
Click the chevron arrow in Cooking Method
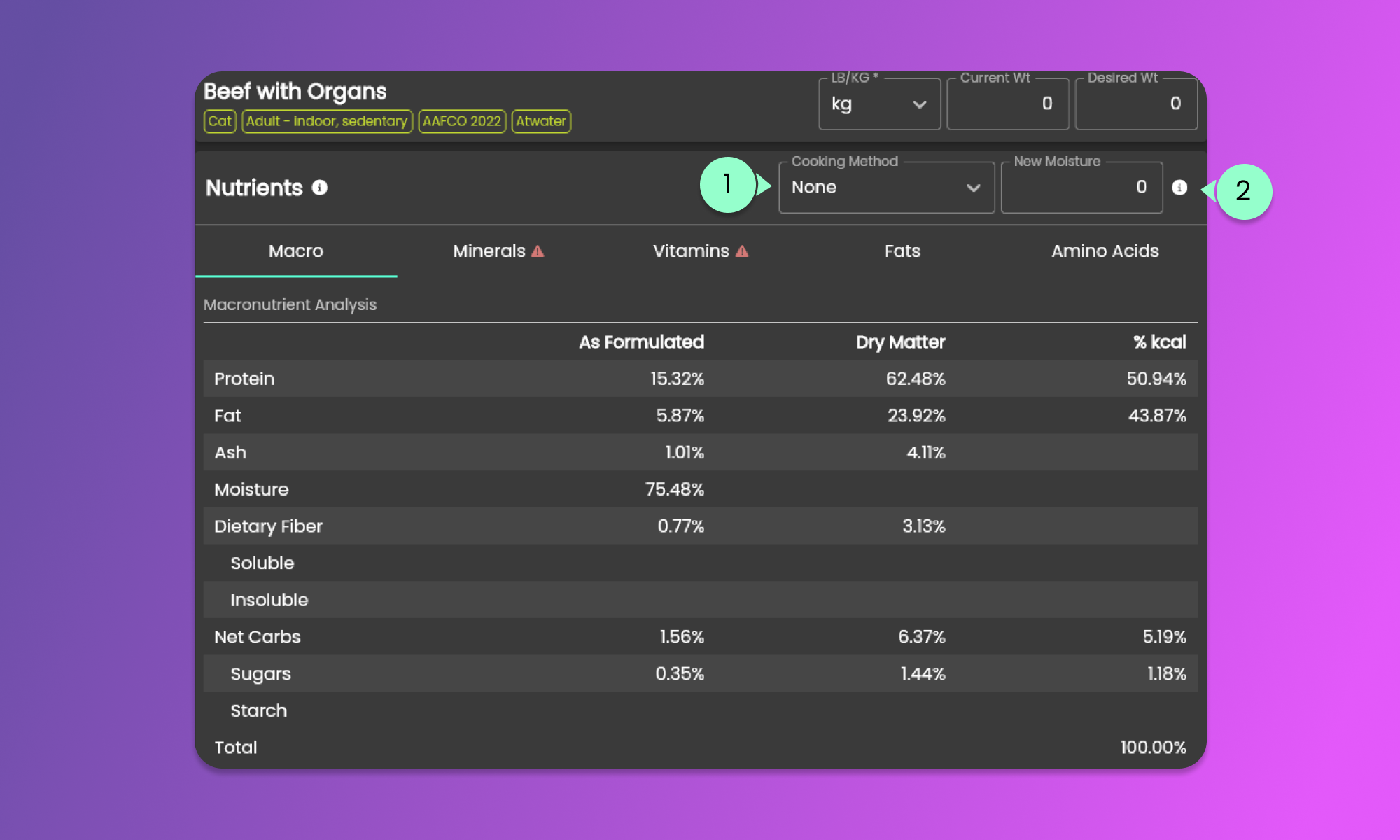(973, 188)
